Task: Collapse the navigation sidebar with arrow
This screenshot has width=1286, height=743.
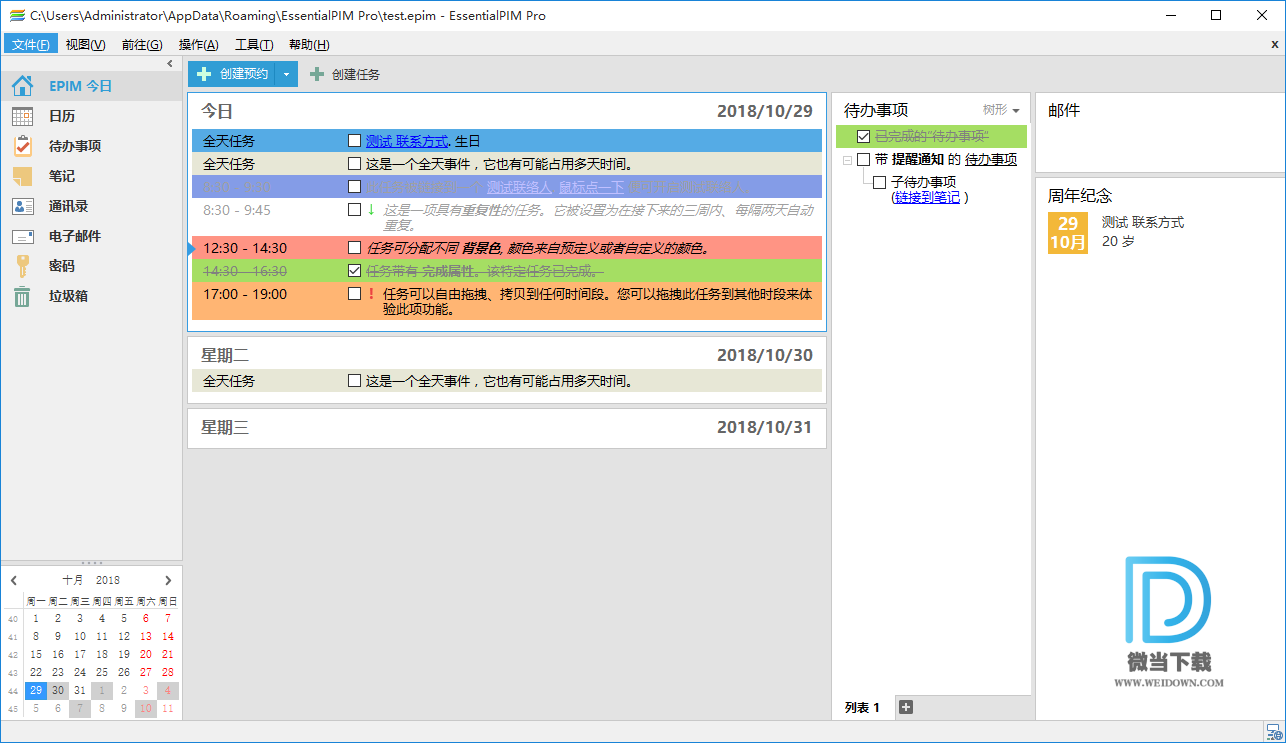Action: [x=170, y=63]
